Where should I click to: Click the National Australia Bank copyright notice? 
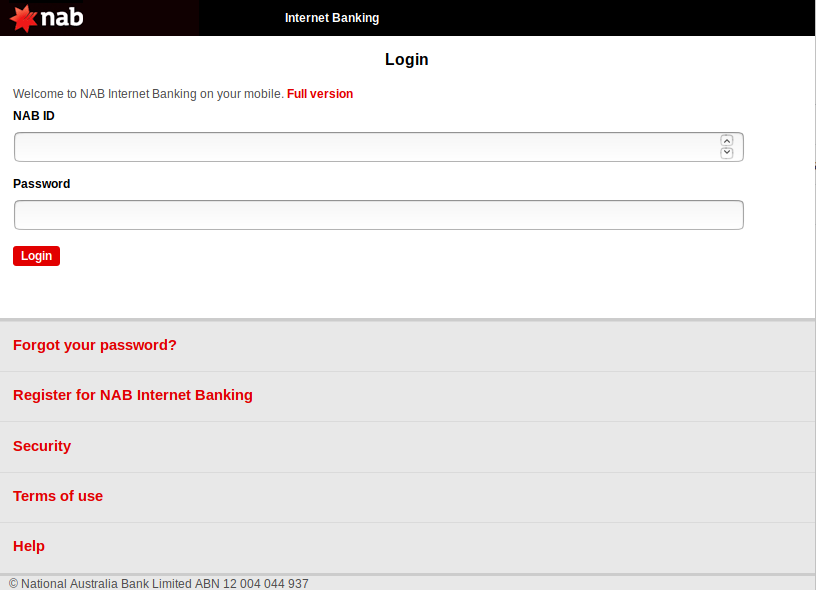point(158,583)
